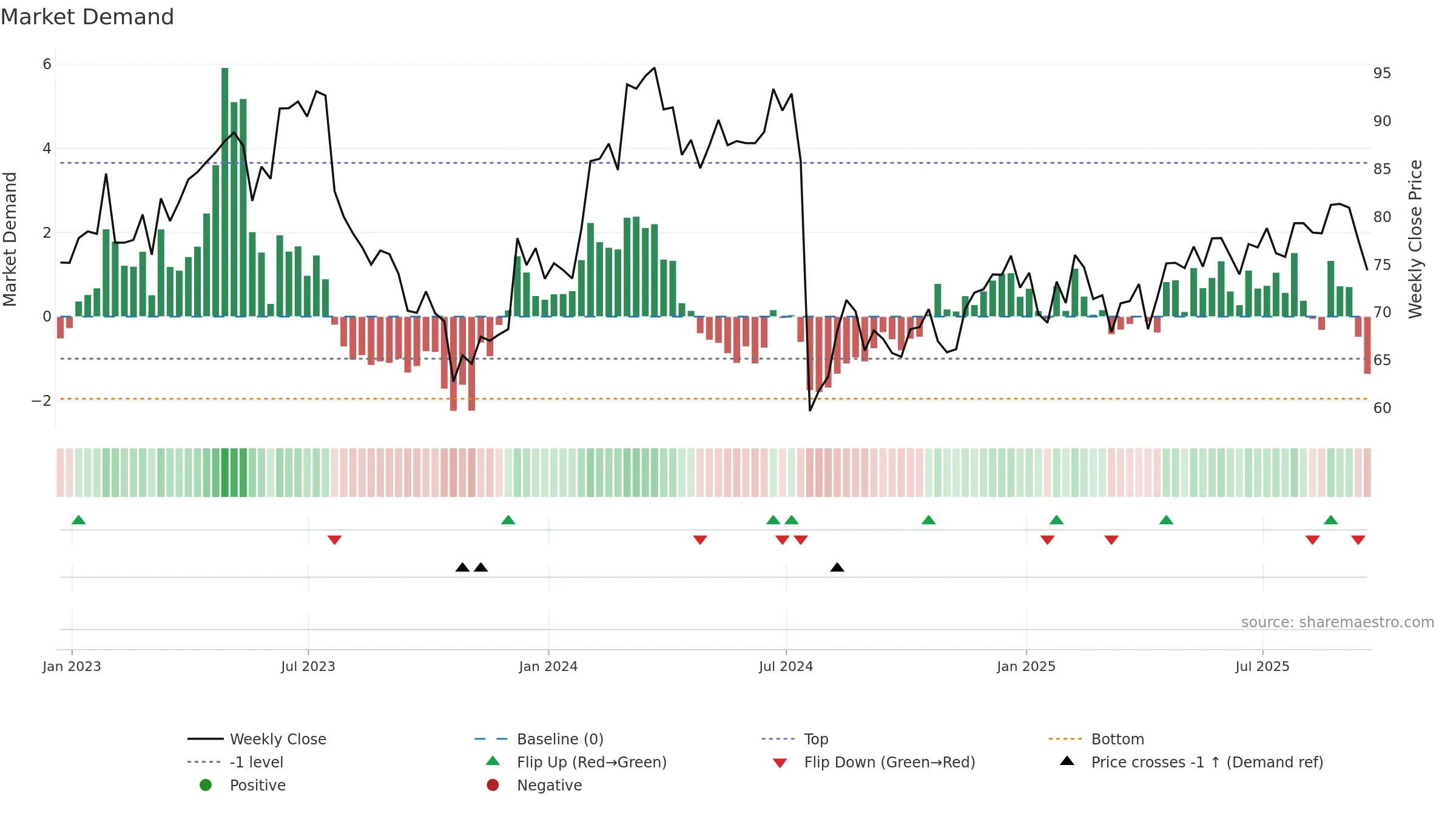This screenshot has width=1456, height=819.
Task: Click the Jul 2023 x-axis label
Action: click(308, 666)
